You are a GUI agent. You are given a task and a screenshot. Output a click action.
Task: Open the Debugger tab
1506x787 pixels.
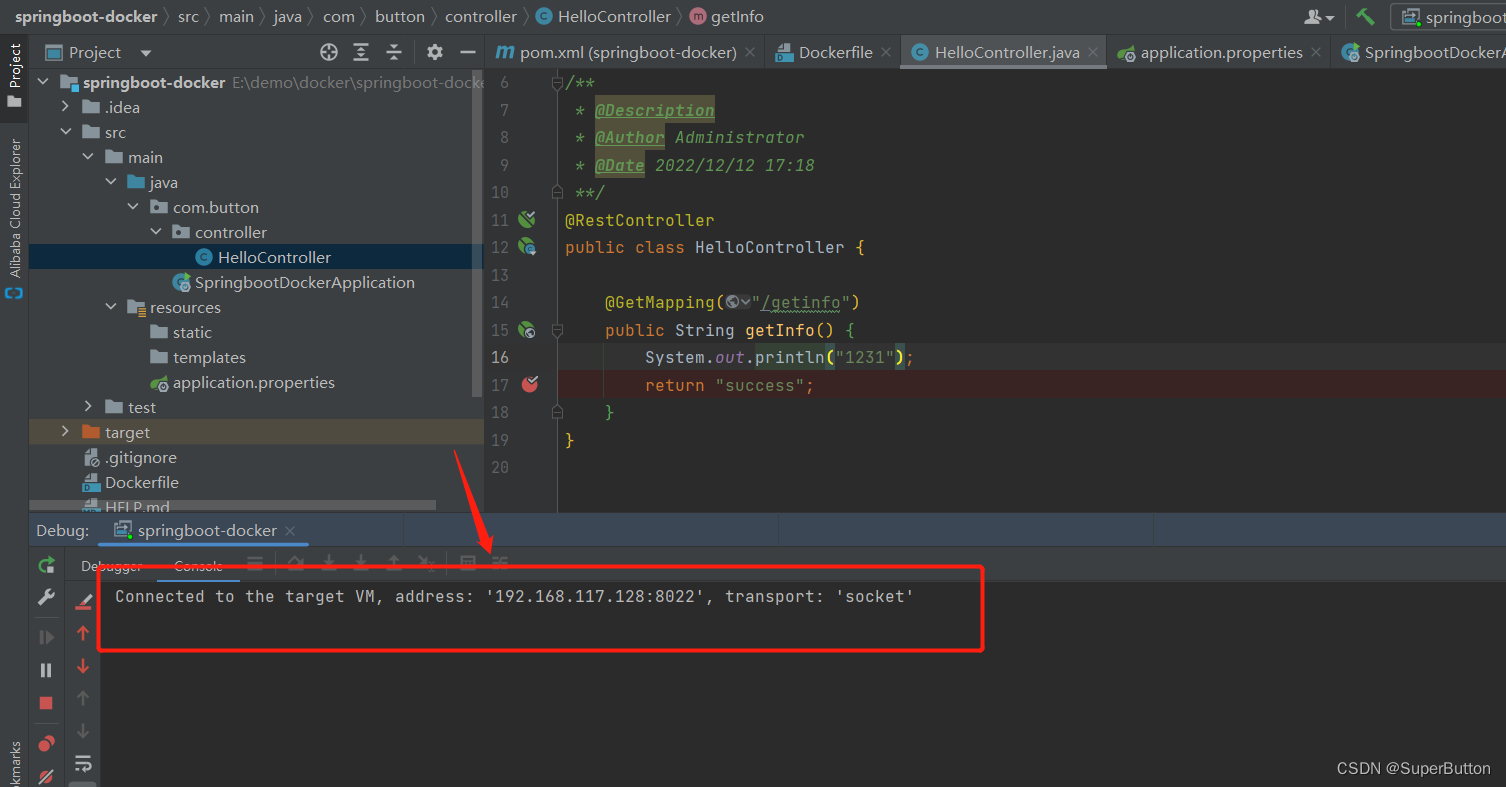(x=112, y=566)
